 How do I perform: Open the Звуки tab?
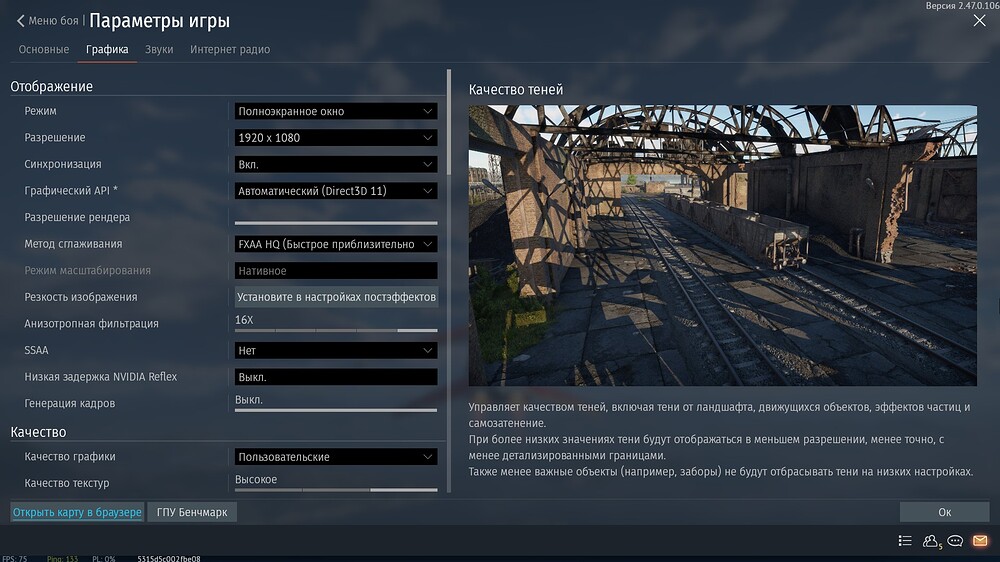pos(159,49)
